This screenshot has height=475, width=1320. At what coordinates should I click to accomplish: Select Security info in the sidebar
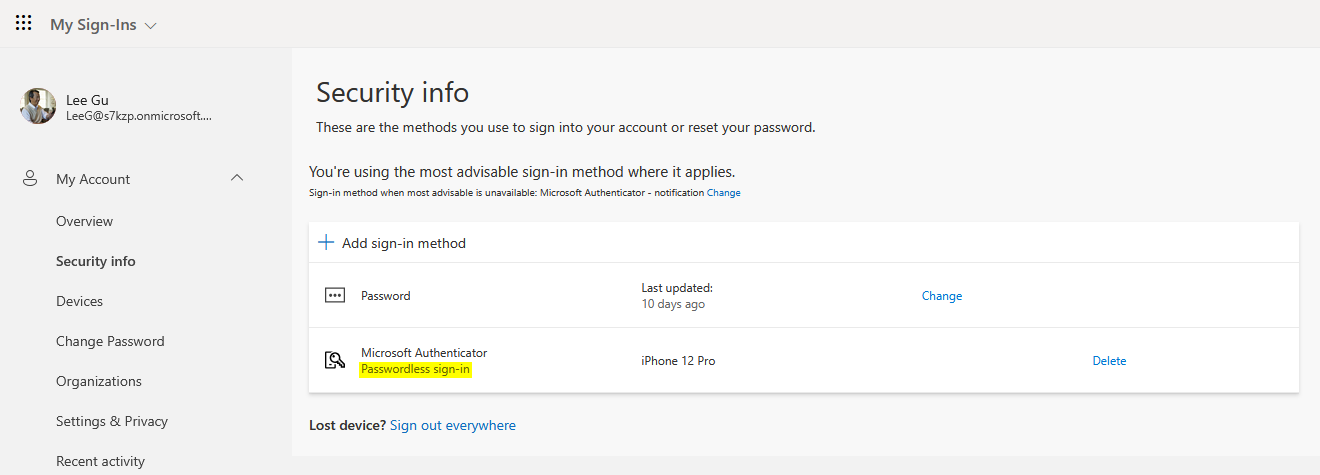tap(96, 261)
